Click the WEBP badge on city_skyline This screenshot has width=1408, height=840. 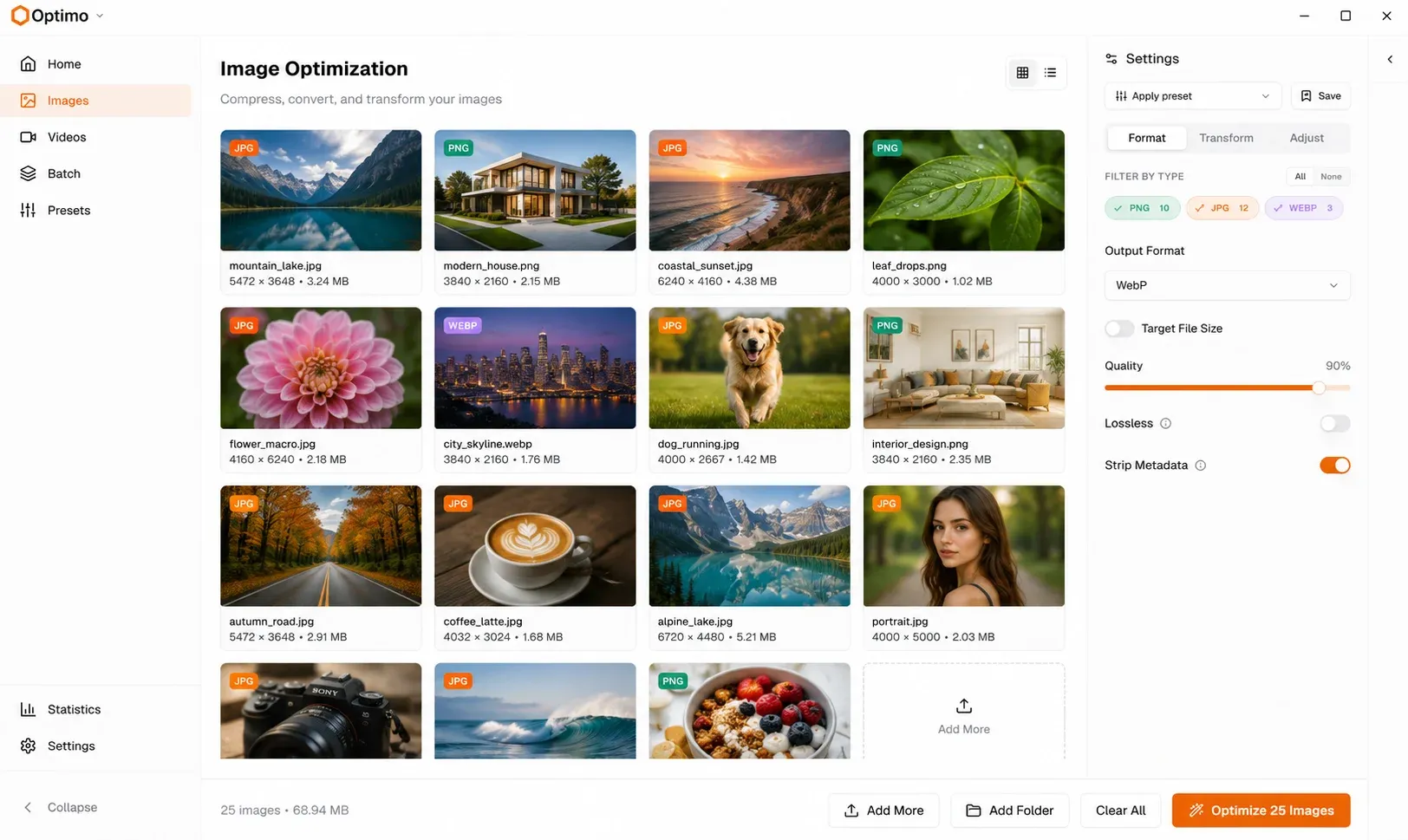click(463, 326)
